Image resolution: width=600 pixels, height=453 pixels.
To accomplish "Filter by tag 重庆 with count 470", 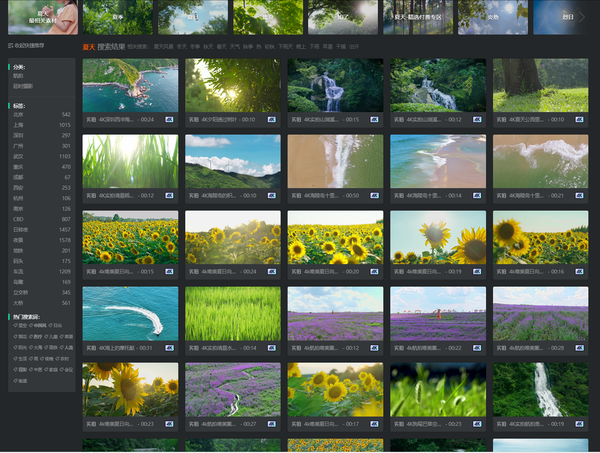I will 42,167.
